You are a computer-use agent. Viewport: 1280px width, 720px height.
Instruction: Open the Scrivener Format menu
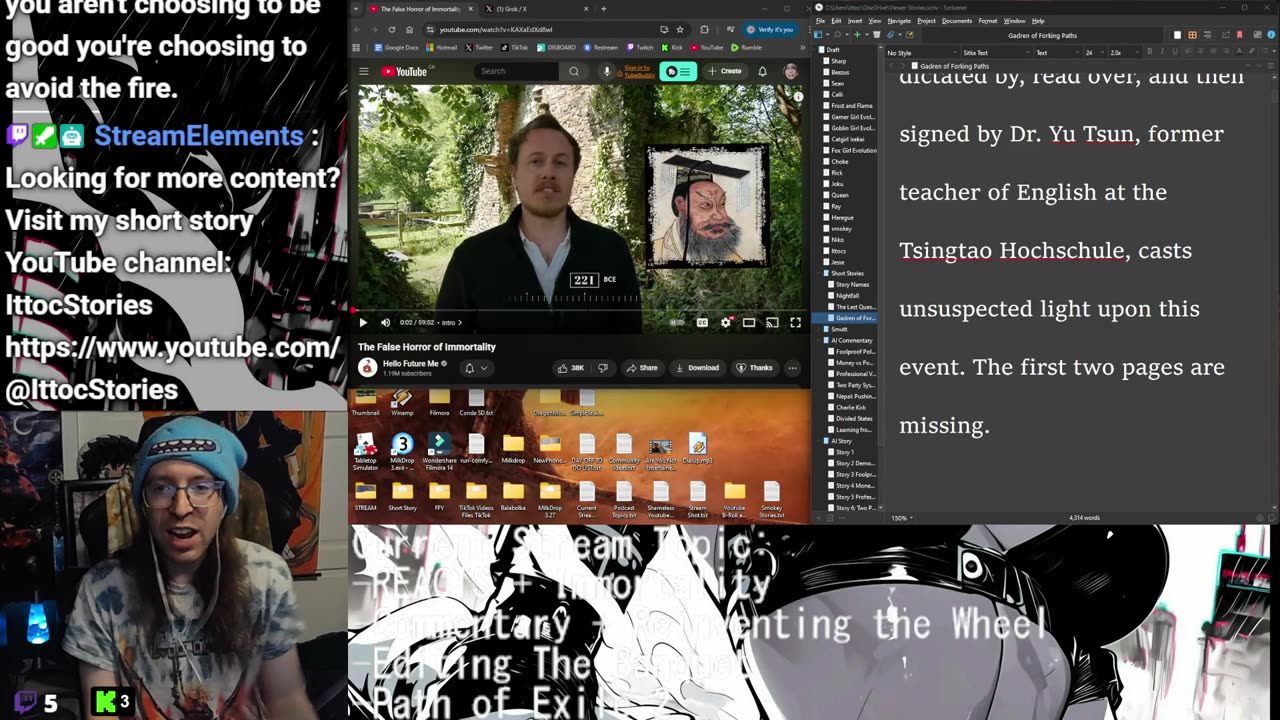988,21
